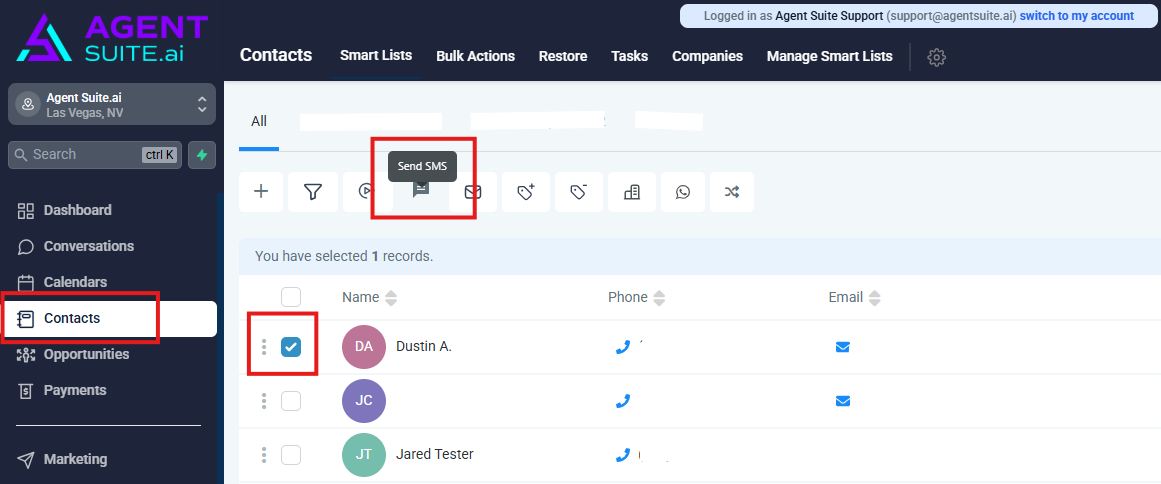Click phone icon for Dustin A.
This screenshot has width=1161, height=484.
click(623, 346)
